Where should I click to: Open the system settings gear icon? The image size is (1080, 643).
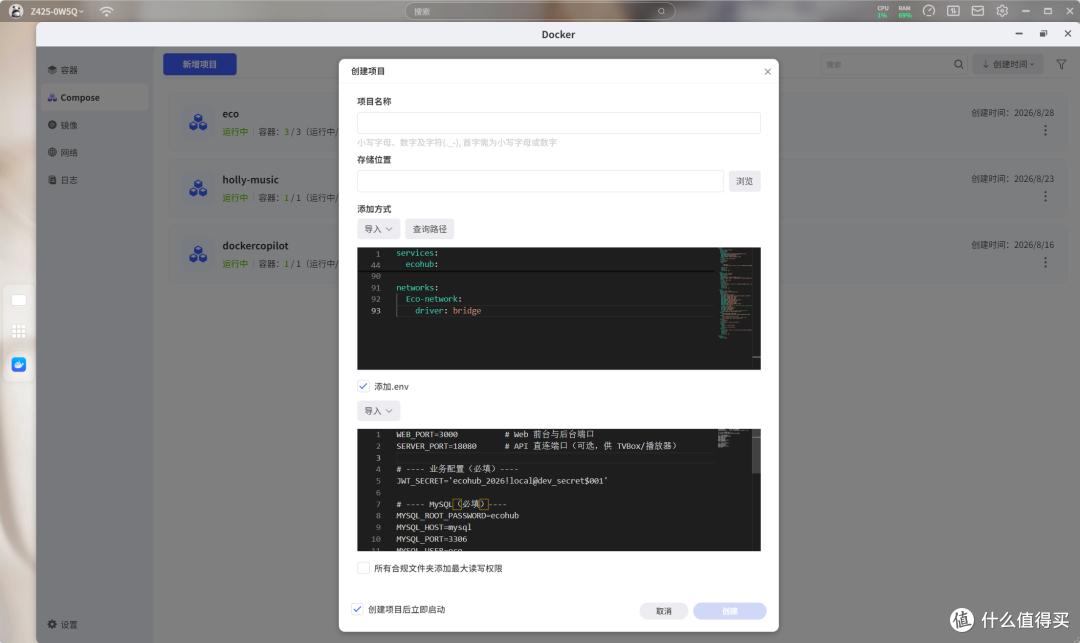point(1002,11)
